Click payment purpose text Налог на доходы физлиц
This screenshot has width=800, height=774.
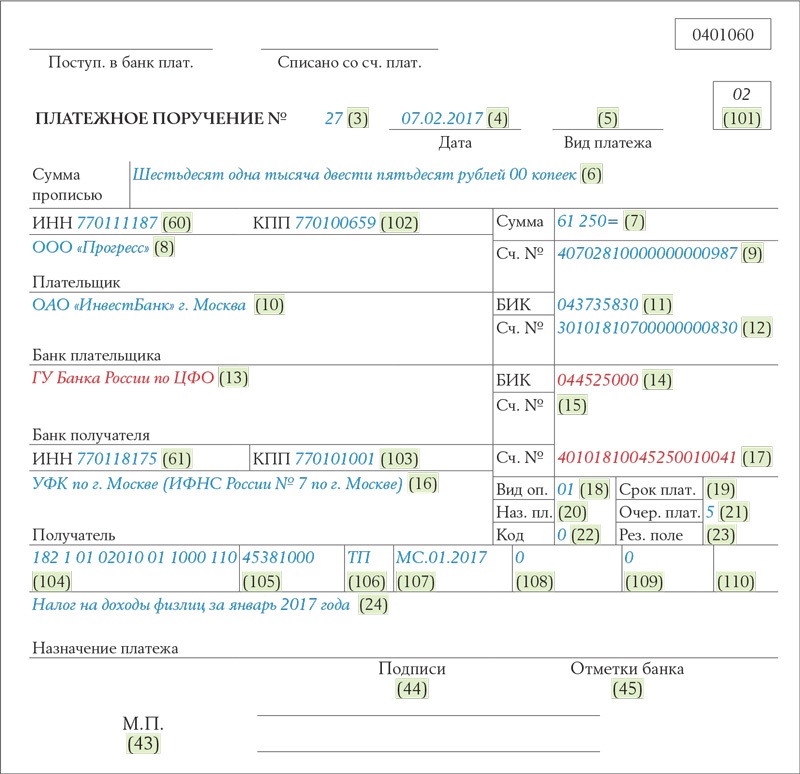[191, 604]
